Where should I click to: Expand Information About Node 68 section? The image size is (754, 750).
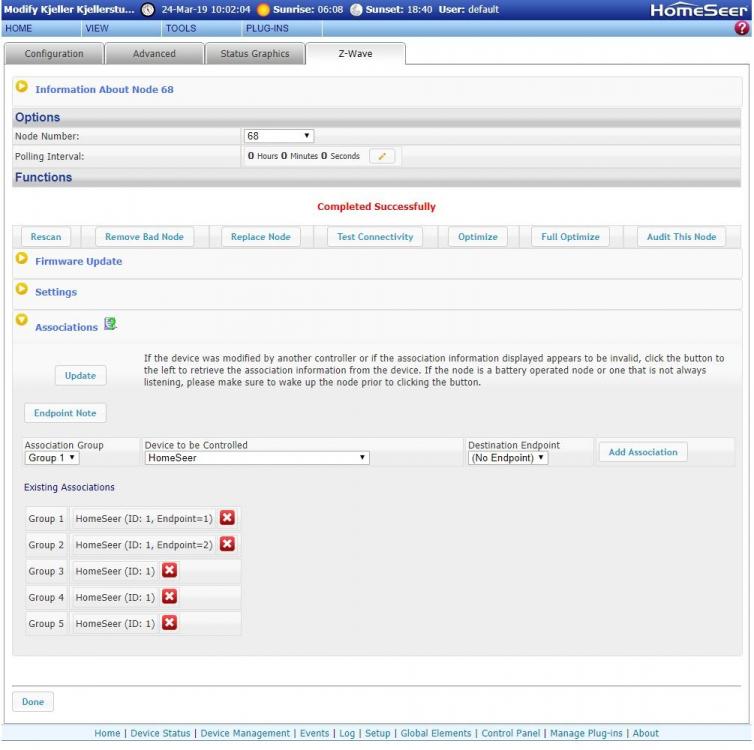(22, 87)
